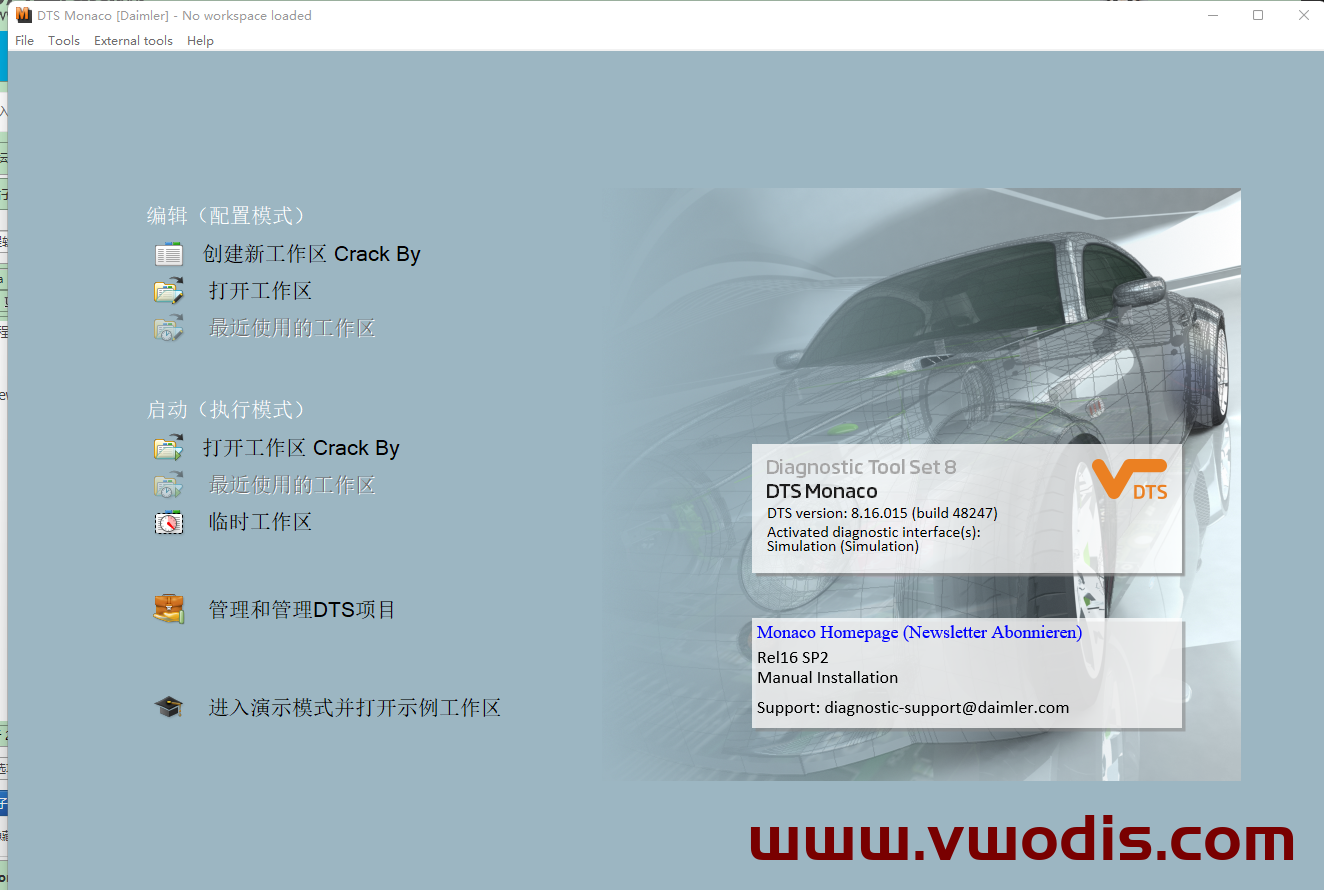Click the recent workspace icon under 启动
1324x890 pixels.
pyautogui.click(x=169, y=485)
